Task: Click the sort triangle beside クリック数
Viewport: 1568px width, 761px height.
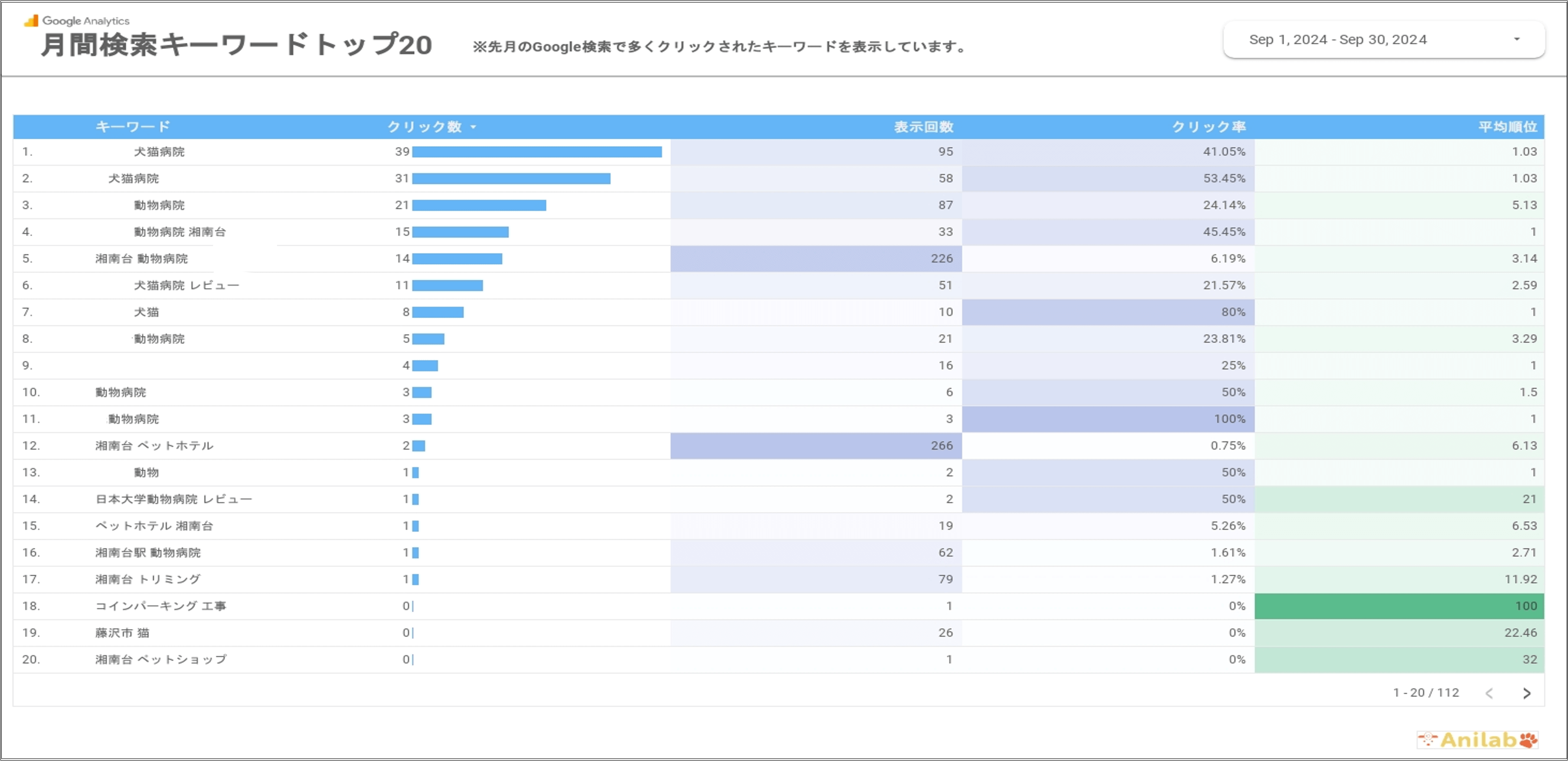Action: [x=474, y=127]
